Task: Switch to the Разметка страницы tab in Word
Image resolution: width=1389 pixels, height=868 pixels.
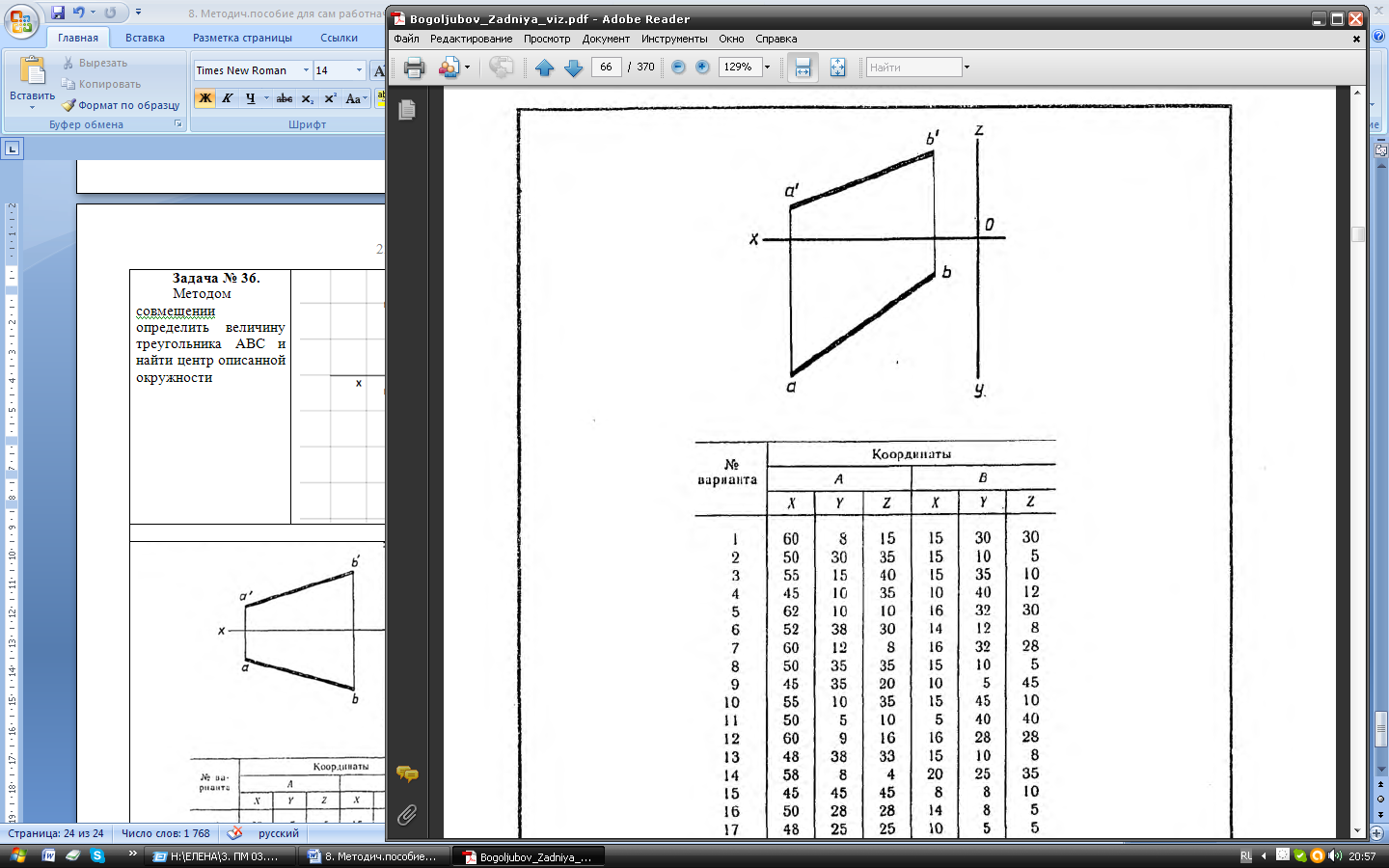Action: (242, 38)
